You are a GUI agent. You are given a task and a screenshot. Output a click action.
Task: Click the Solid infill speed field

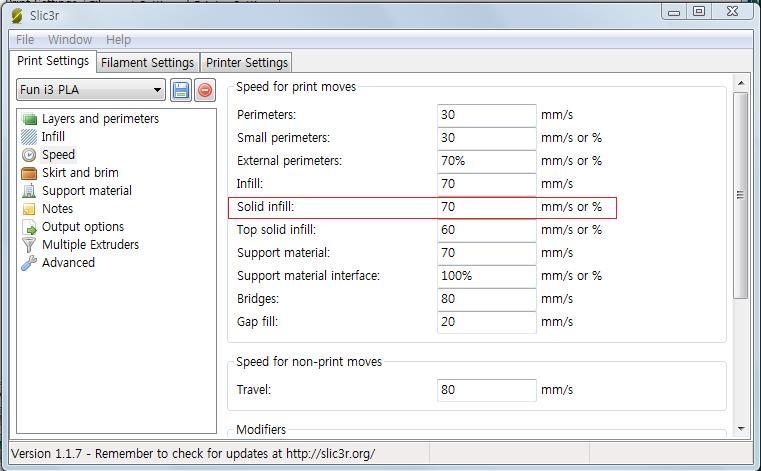[487, 207]
